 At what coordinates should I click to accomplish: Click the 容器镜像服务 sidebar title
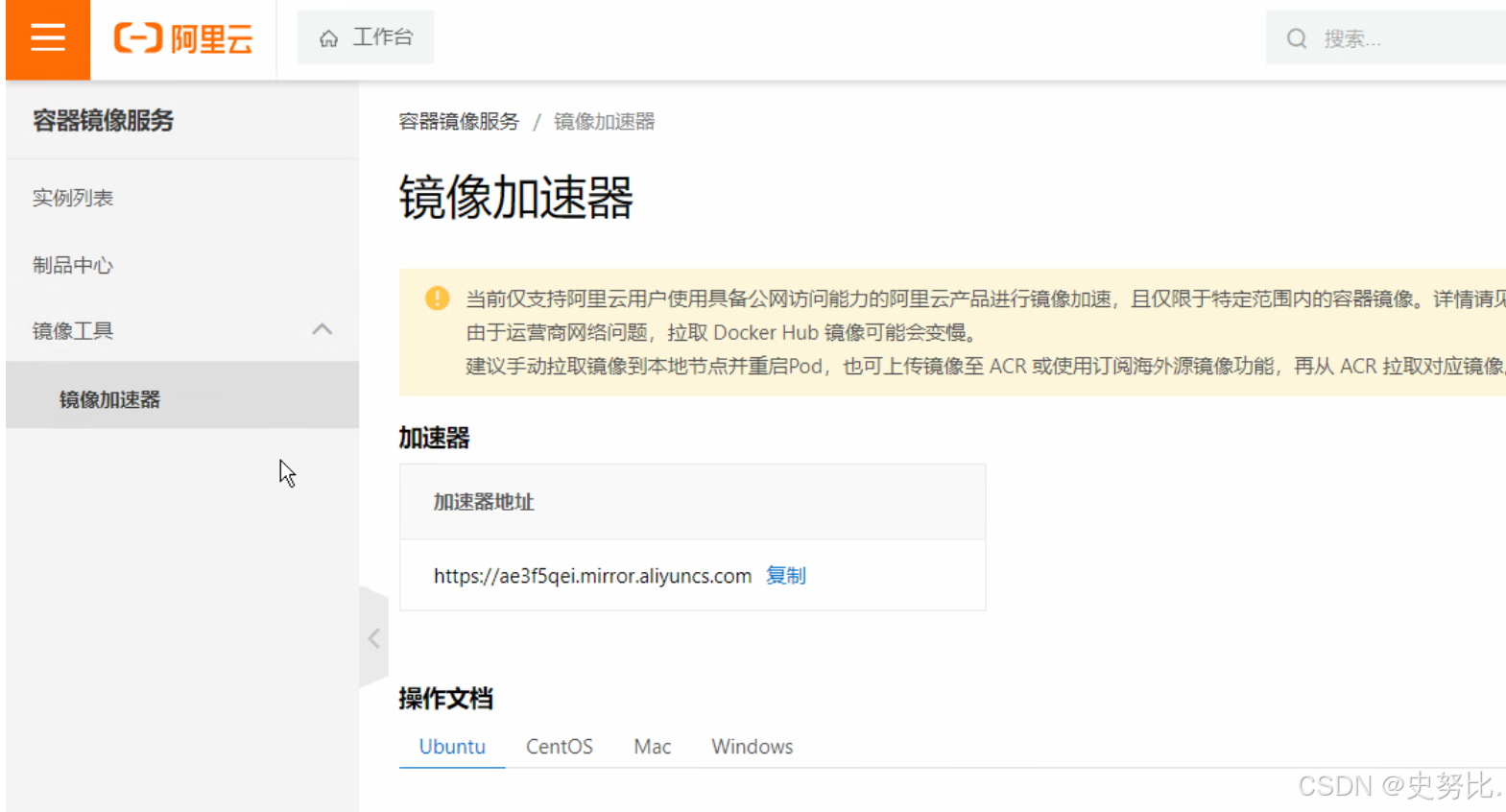click(x=104, y=121)
